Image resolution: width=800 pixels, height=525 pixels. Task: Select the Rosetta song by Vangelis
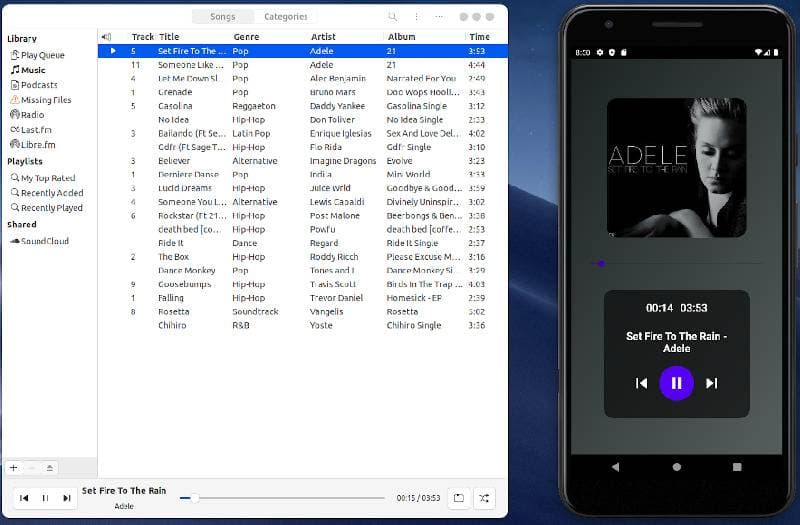(x=303, y=312)
